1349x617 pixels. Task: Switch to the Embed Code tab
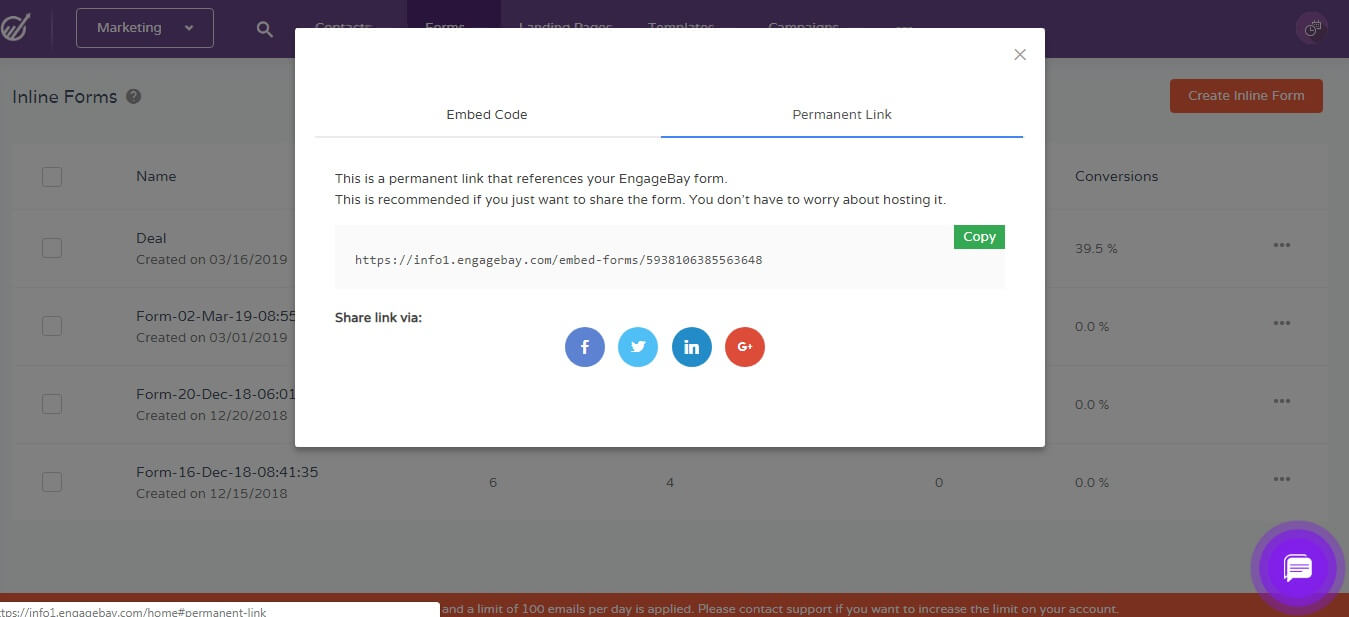tap(487, 114)
